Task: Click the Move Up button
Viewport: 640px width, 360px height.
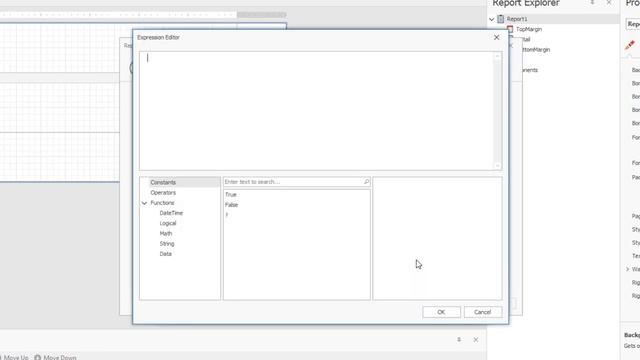Action: tap(14, 357)
